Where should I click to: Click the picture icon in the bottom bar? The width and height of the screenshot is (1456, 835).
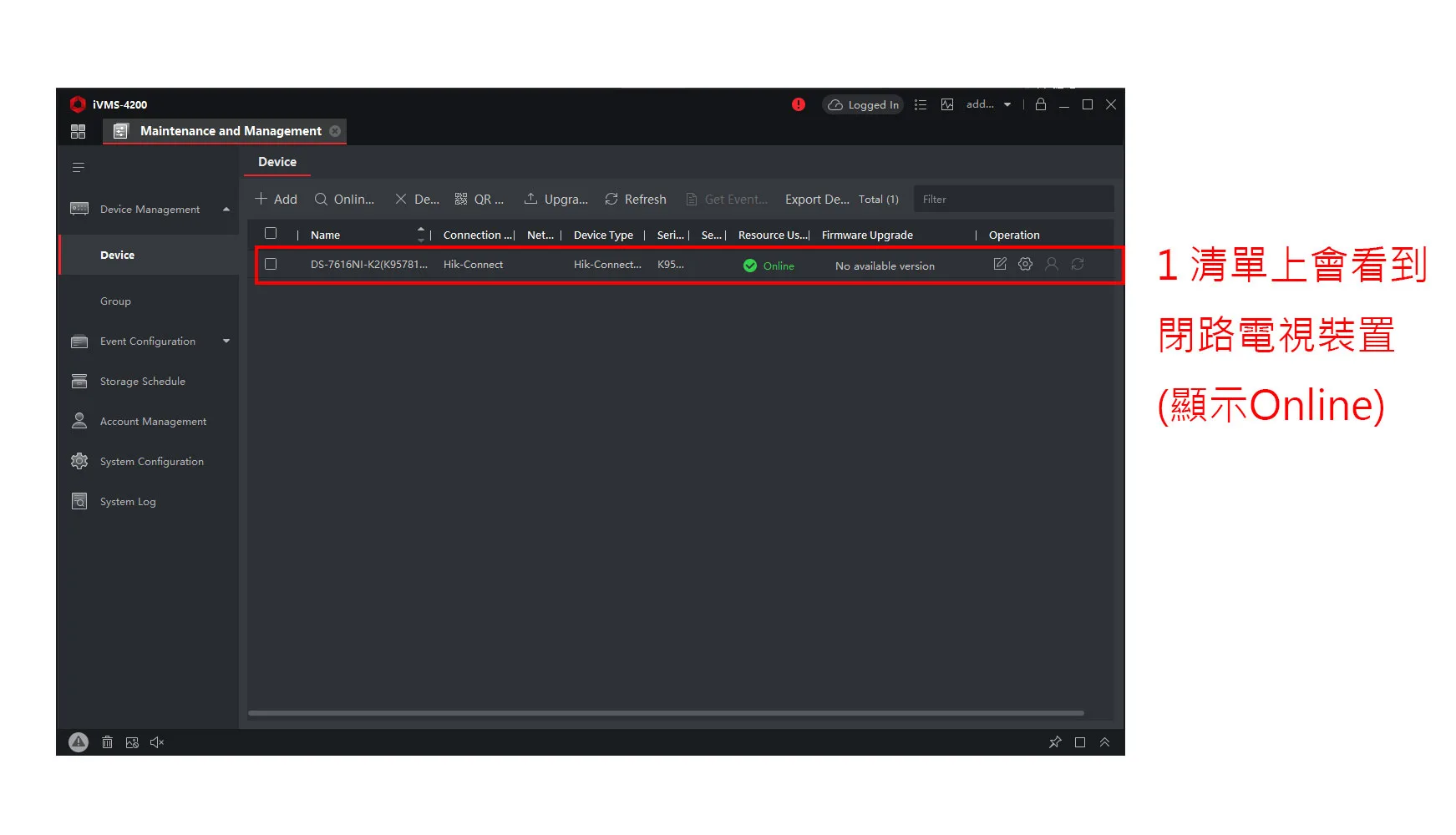tap(132, 742)
